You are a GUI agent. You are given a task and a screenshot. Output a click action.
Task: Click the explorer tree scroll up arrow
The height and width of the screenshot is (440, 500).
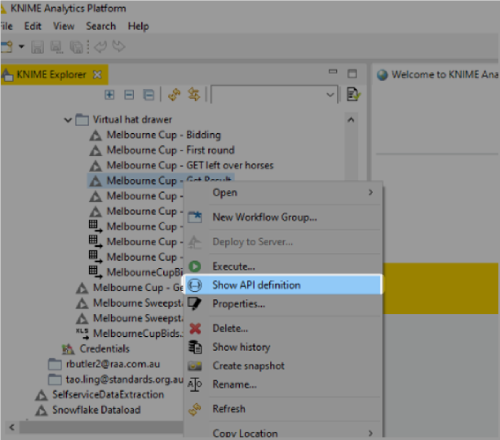(x=351, y=120)
